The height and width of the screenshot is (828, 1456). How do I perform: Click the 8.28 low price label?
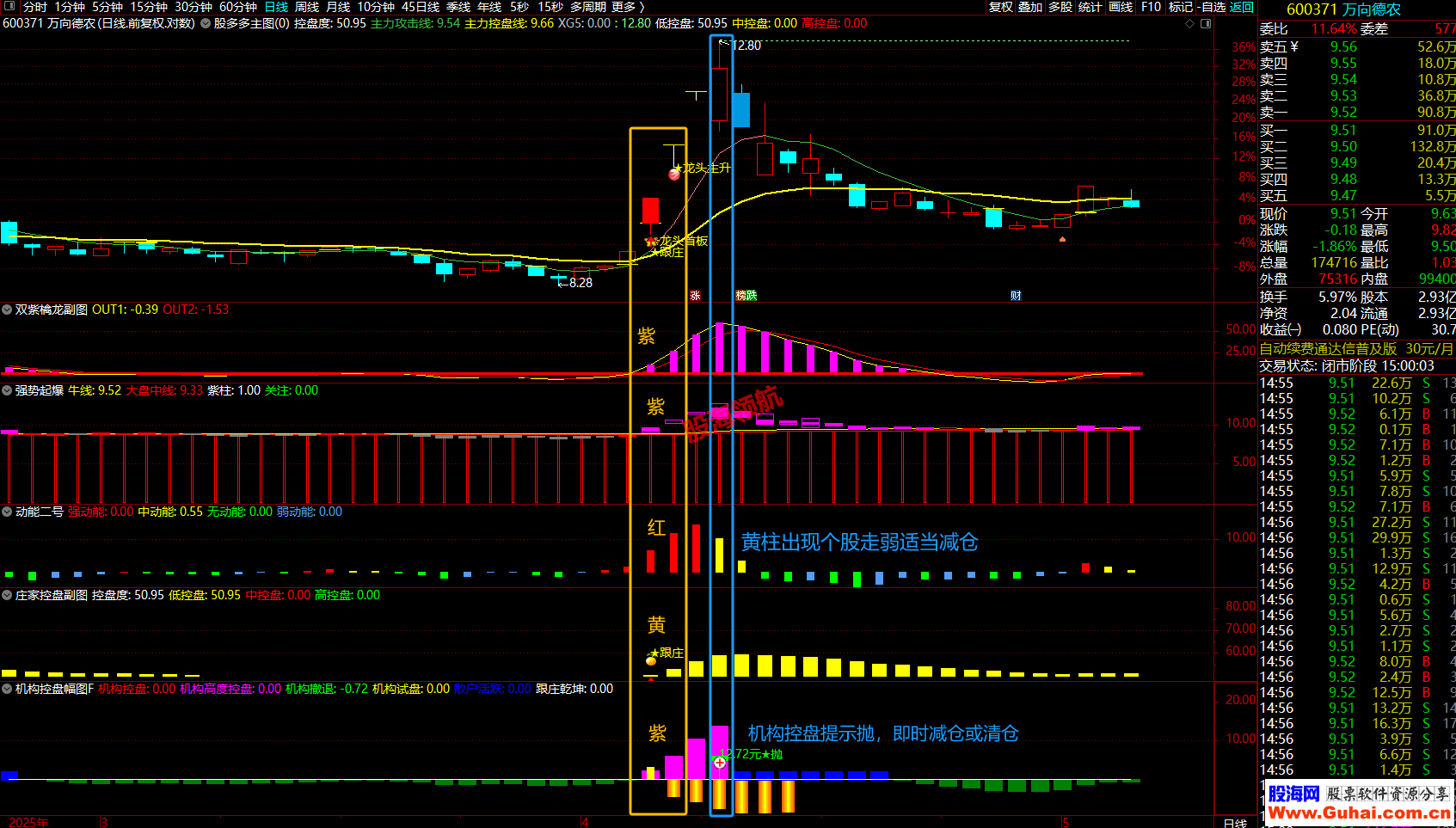point(581,283)
